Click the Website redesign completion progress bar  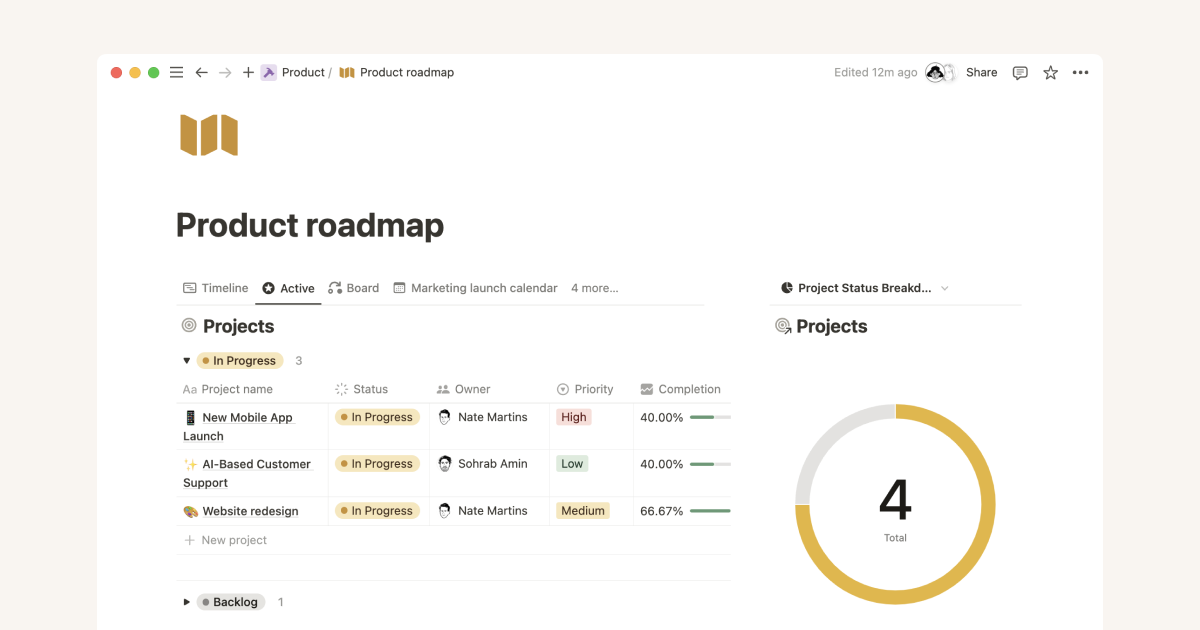click(710, 510)
